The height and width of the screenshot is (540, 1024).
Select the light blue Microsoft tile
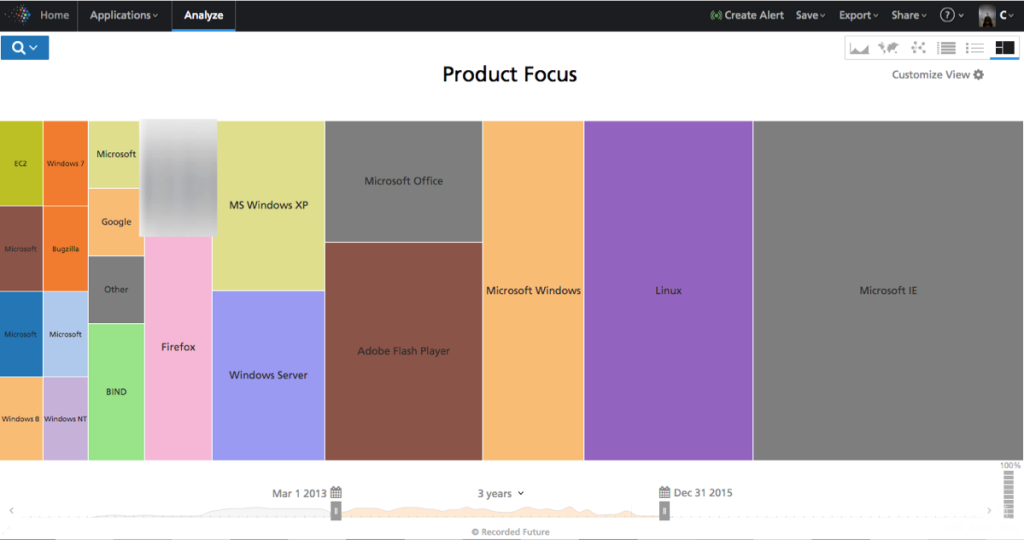click(x=65, y=334)
